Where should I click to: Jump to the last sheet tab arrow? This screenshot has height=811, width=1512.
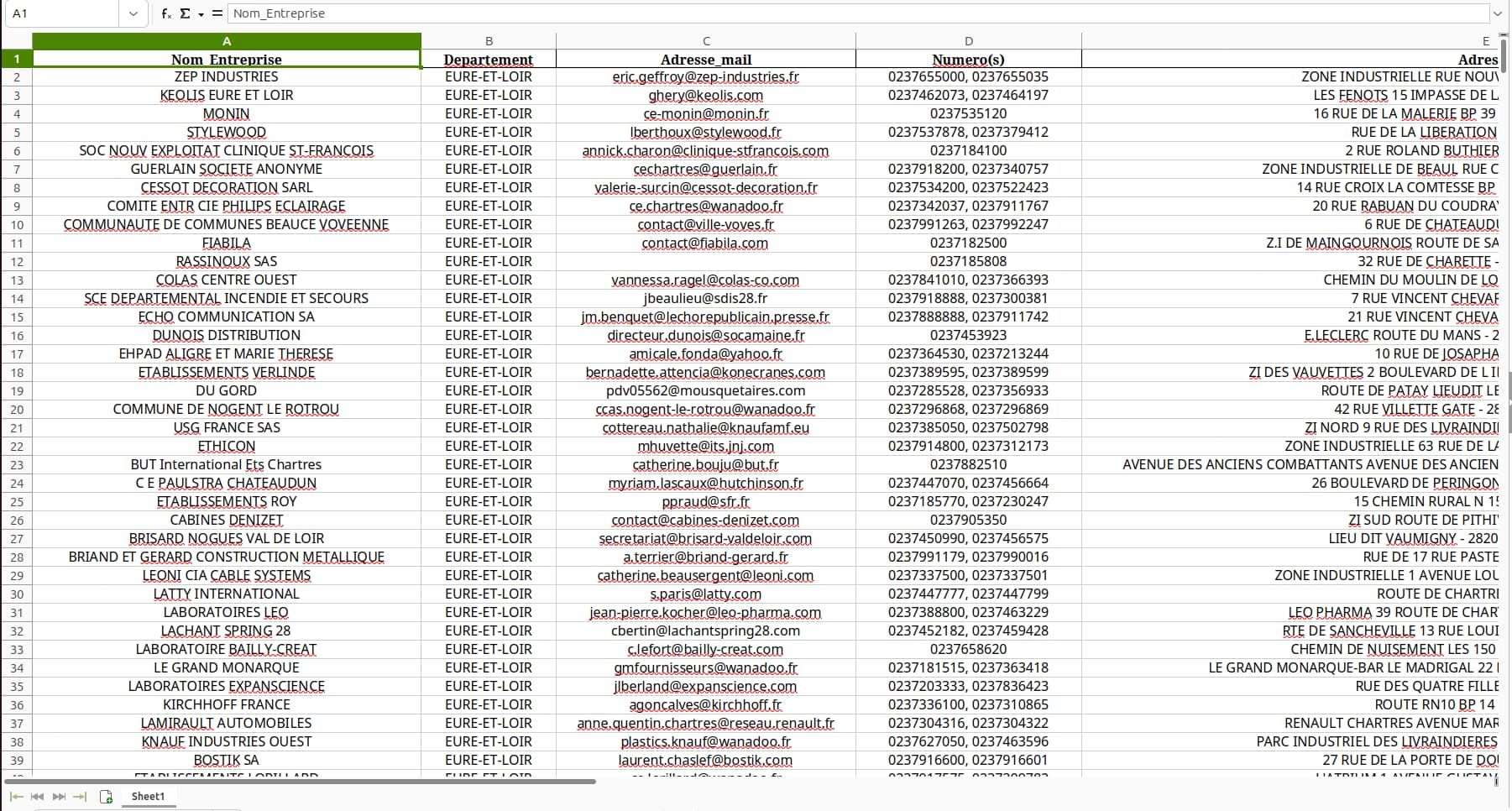[80, 797]
